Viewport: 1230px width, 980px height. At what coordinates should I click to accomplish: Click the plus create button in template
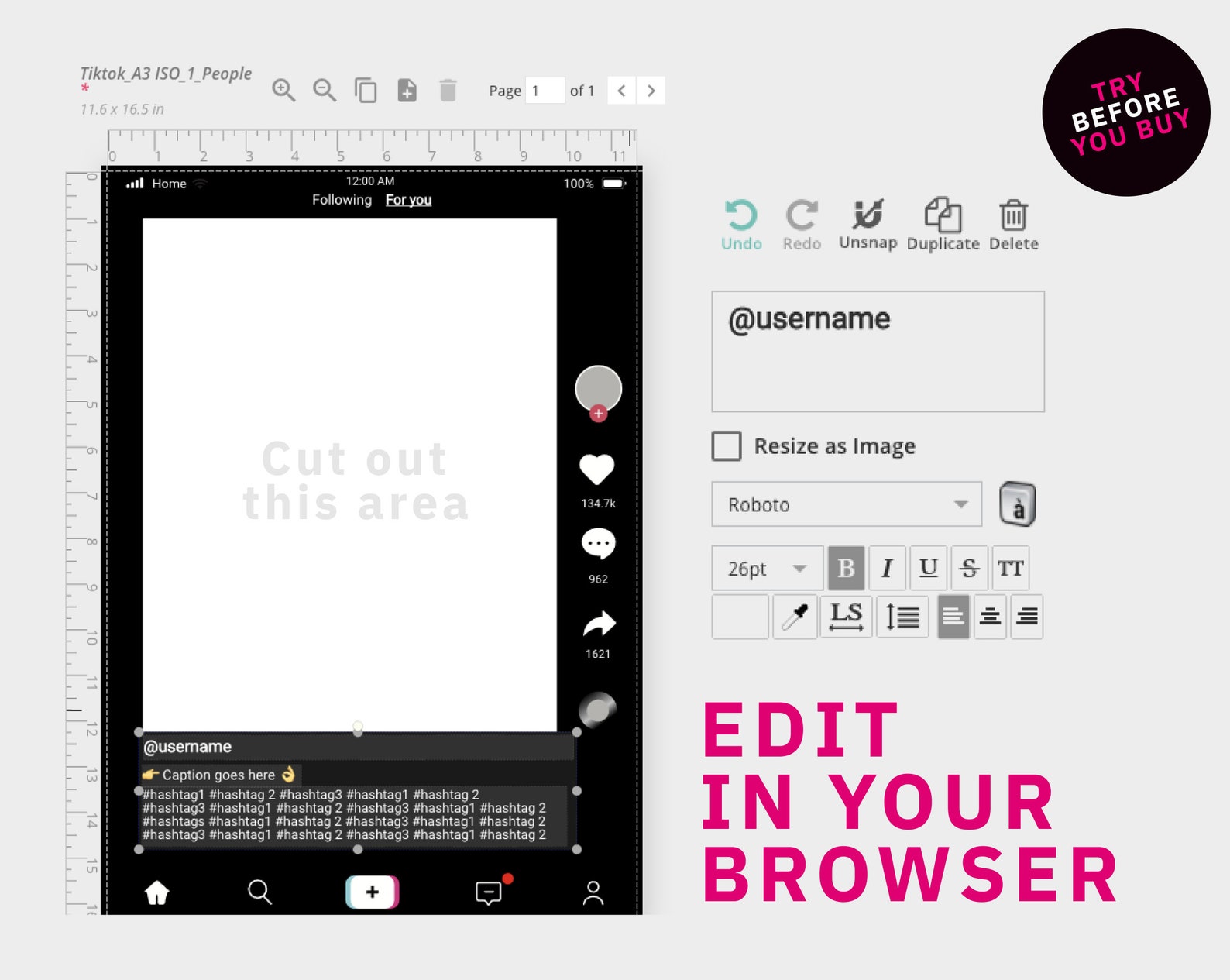[372, 892]
